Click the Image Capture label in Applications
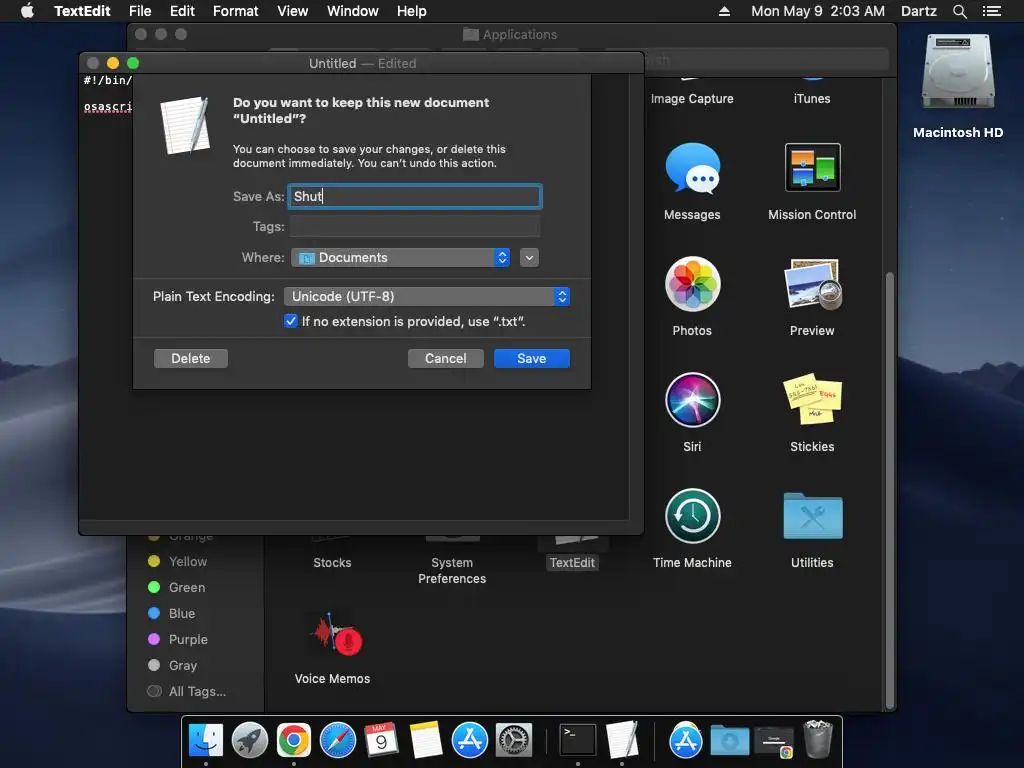Image resolution: width=1024 pixels, height=768 pixels. click(x=692, y=99)
